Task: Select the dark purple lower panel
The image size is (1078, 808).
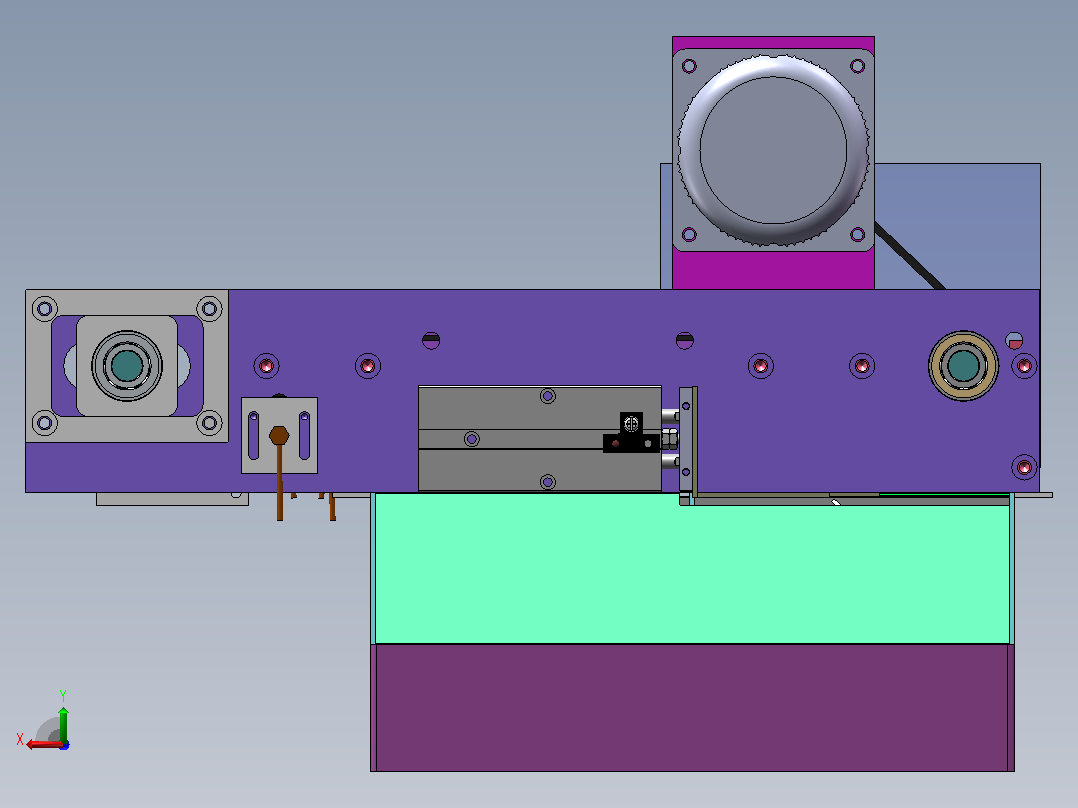Action: click(x=692, y=708)
